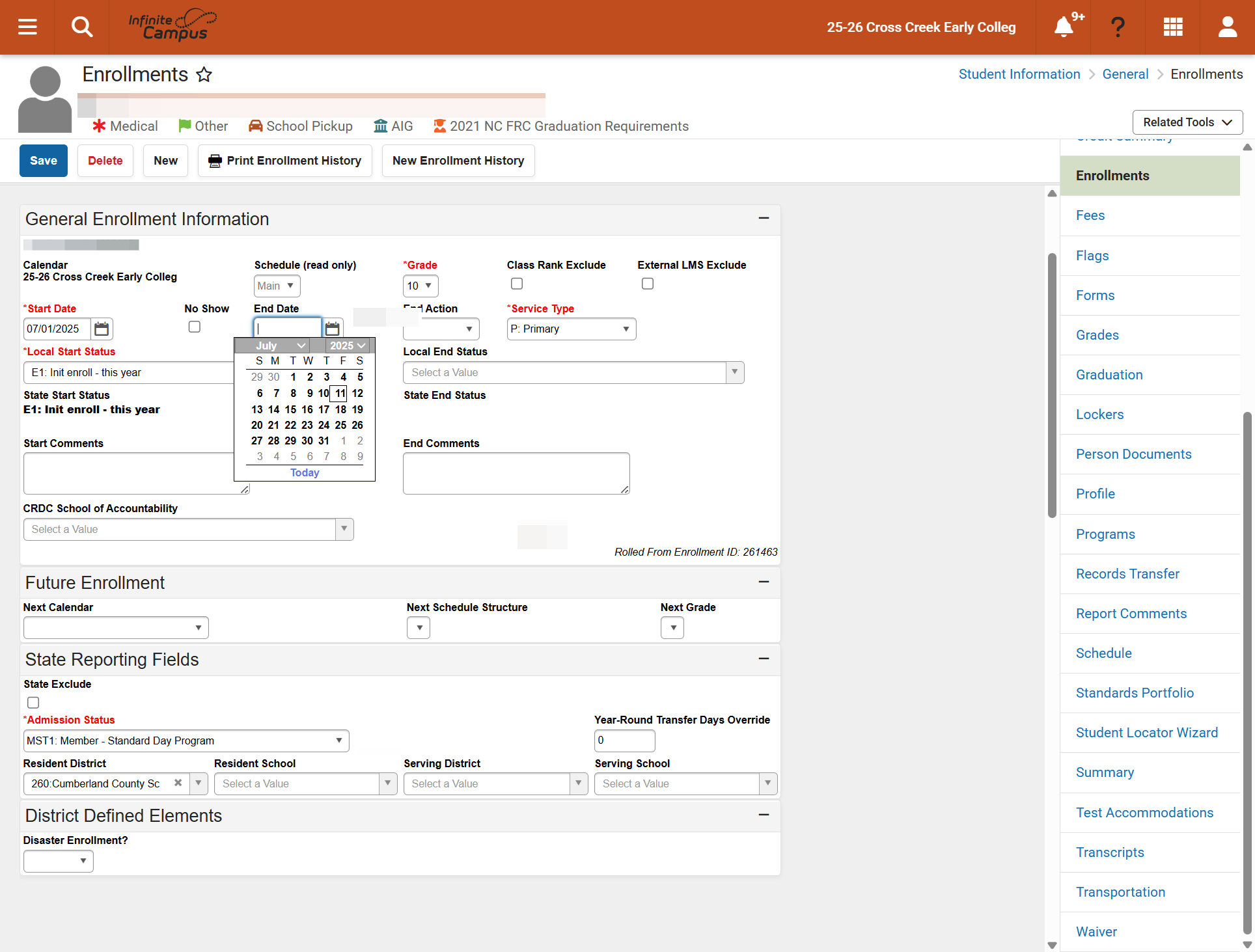The image size is (1255, 952).
Task: Open the hamburger main menu
Action: point(27,27)
